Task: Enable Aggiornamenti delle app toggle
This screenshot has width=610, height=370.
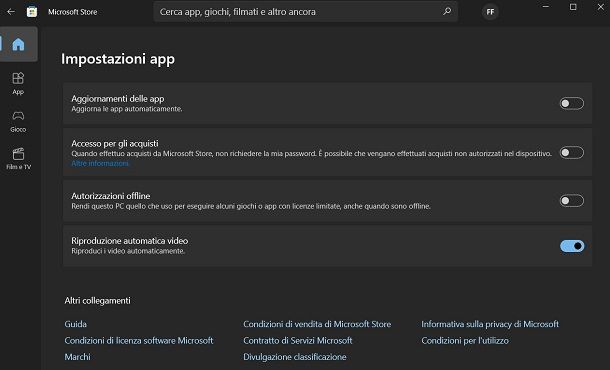Action: pyautogui.click(x=571, y=103)
